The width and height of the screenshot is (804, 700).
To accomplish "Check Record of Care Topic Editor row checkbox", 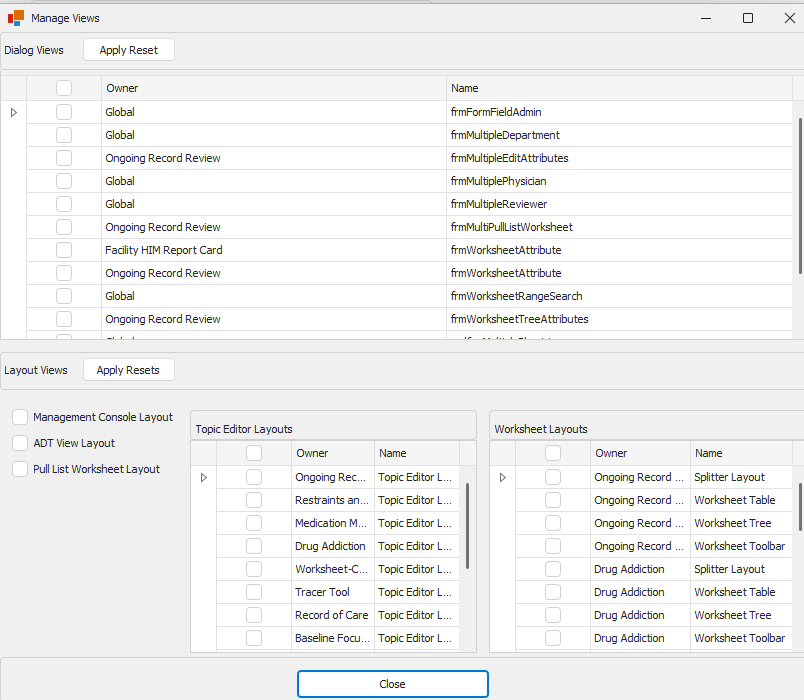I will (254, 615).
